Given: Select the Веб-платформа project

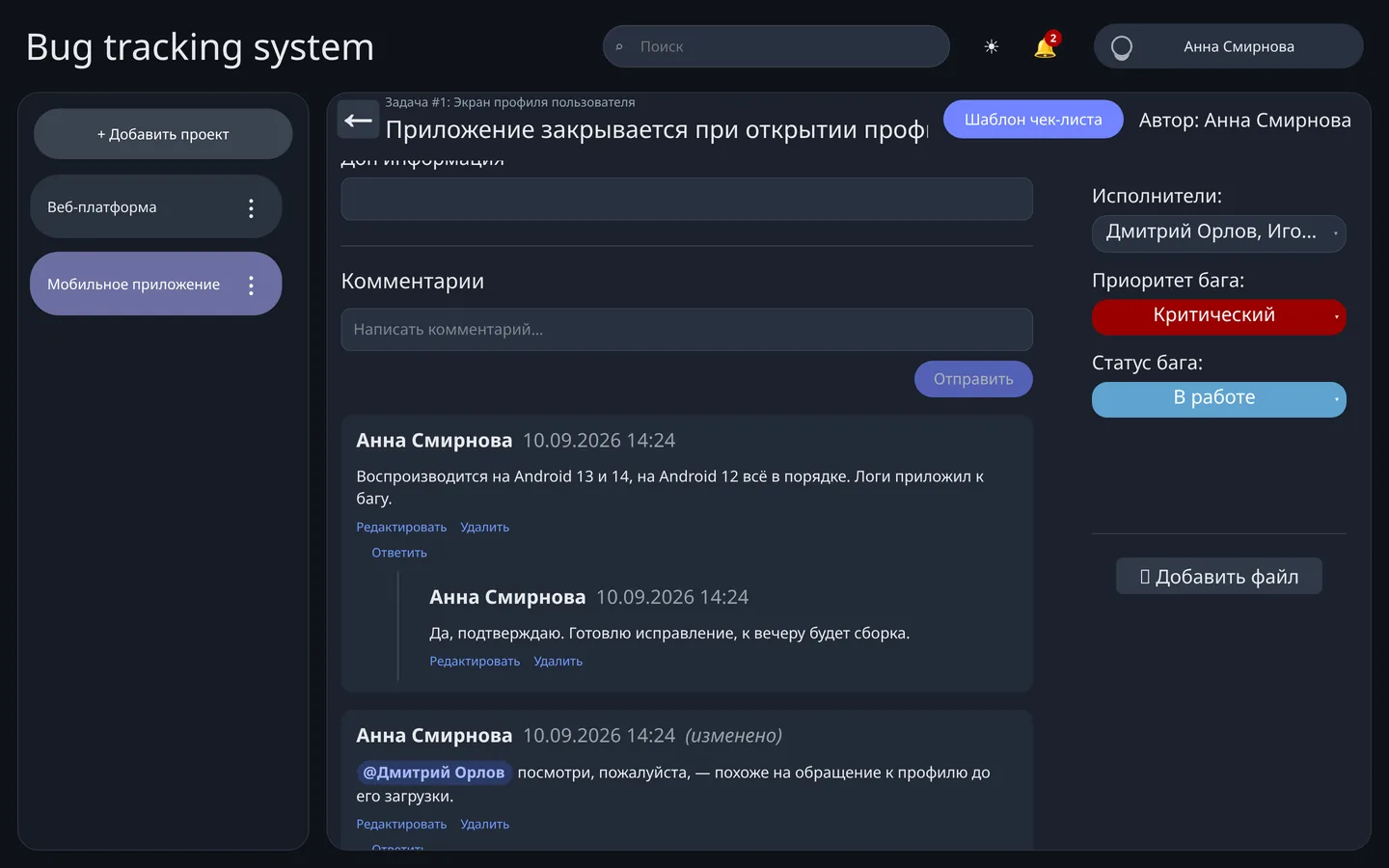Looking at the screenshot, I should (x=155, y=206).
